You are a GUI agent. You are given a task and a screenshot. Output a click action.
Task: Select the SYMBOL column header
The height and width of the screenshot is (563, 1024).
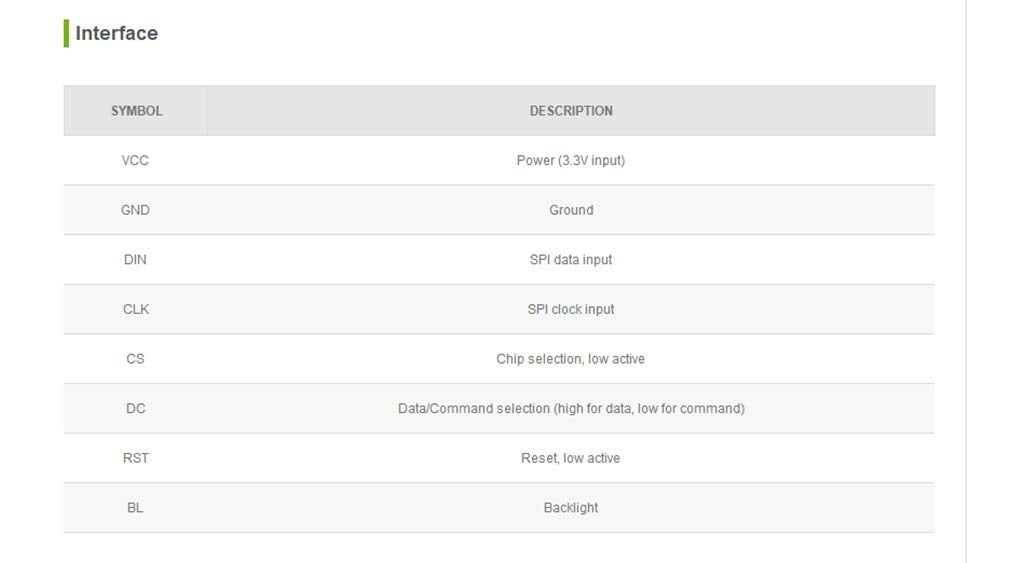coord(136,111)
